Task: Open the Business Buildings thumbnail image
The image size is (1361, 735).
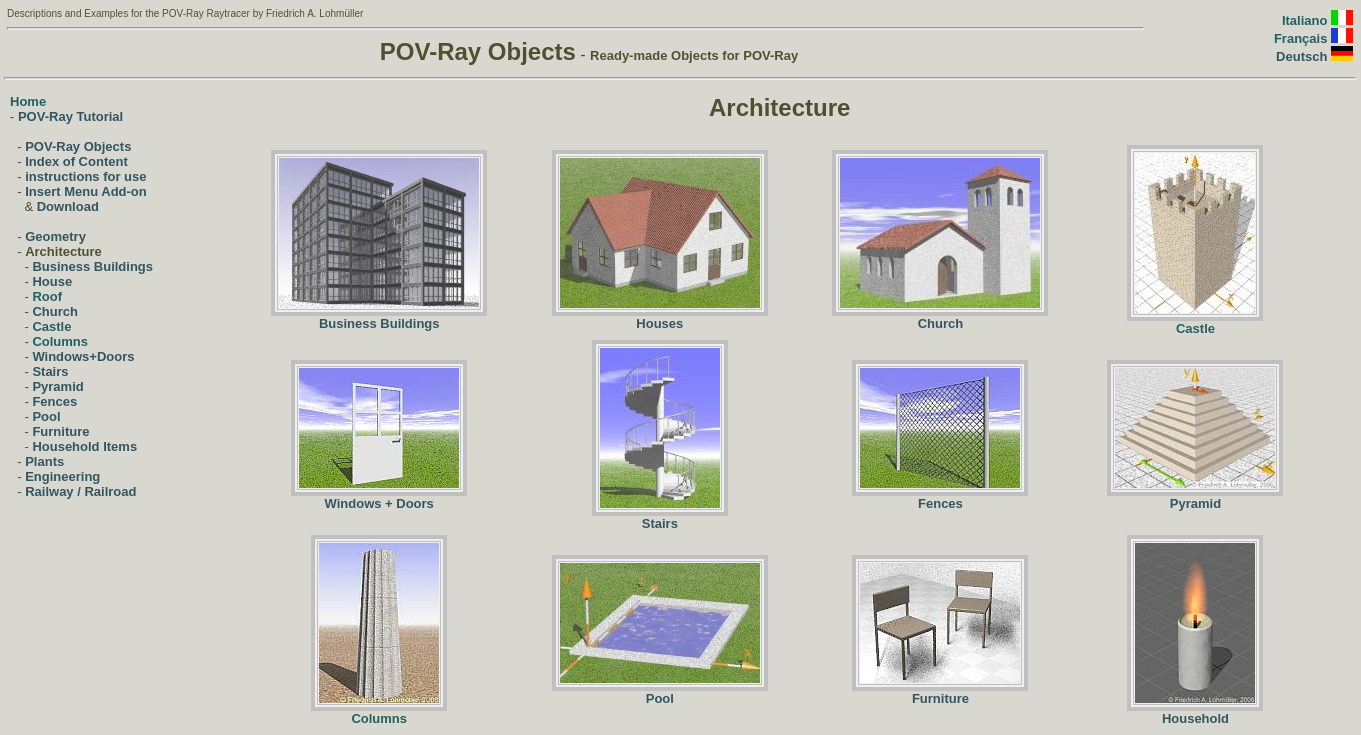Action: coord(379,233)
